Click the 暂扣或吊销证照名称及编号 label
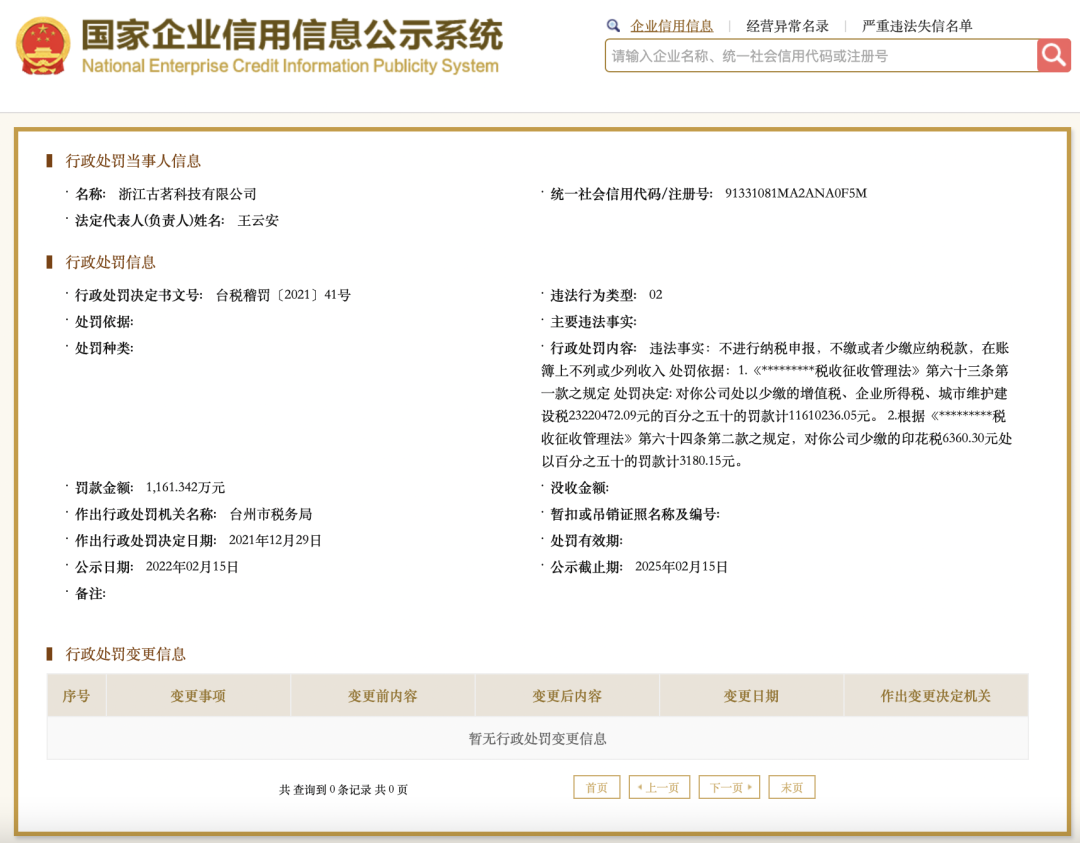This screenshot has height=843, width=1080. click(634, 514)
